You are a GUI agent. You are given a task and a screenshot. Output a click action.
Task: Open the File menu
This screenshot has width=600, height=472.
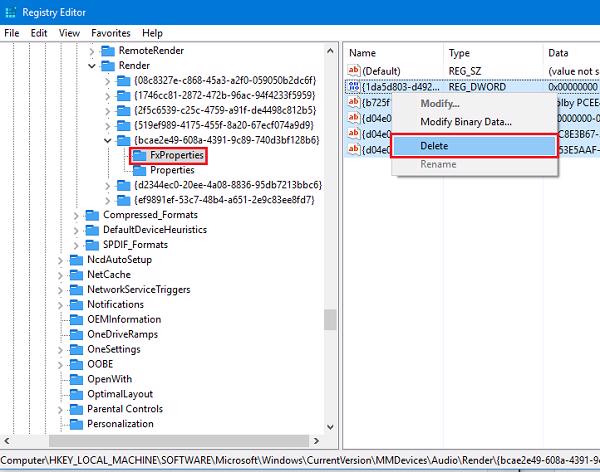pyautogui.click(x=13, y=33)
